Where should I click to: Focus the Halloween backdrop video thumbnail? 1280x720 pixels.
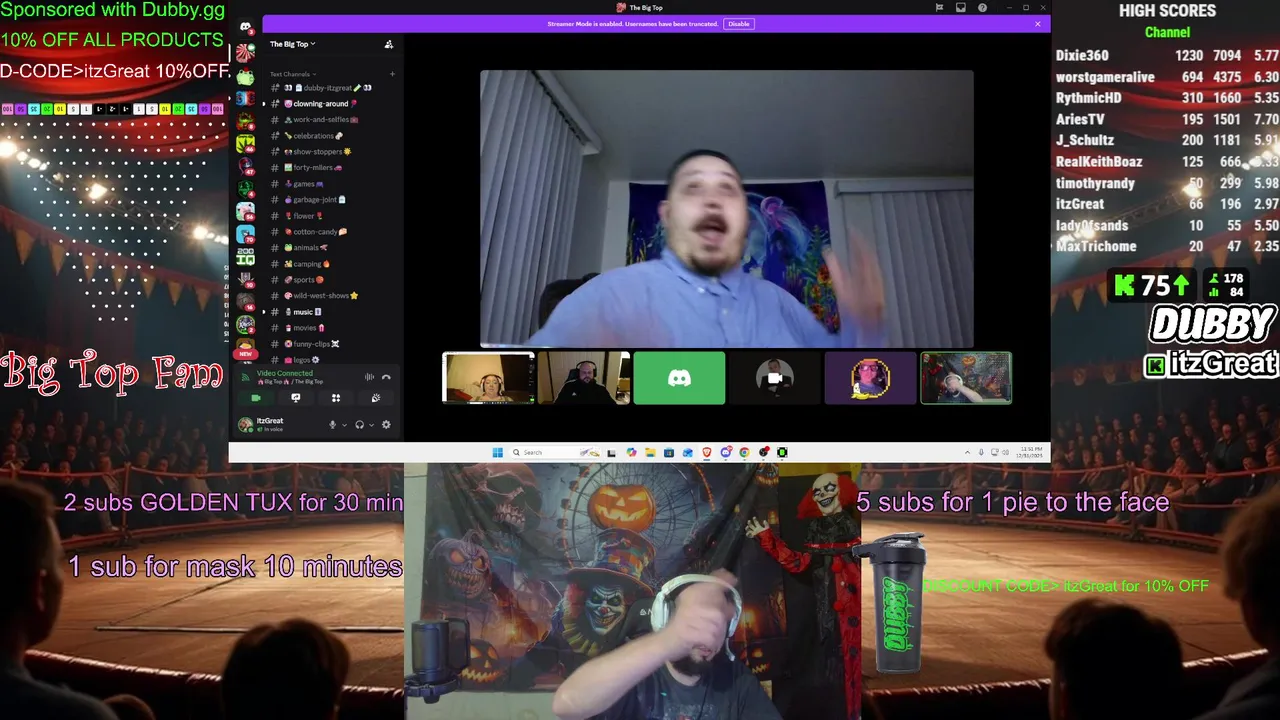[x=966, y=378]
